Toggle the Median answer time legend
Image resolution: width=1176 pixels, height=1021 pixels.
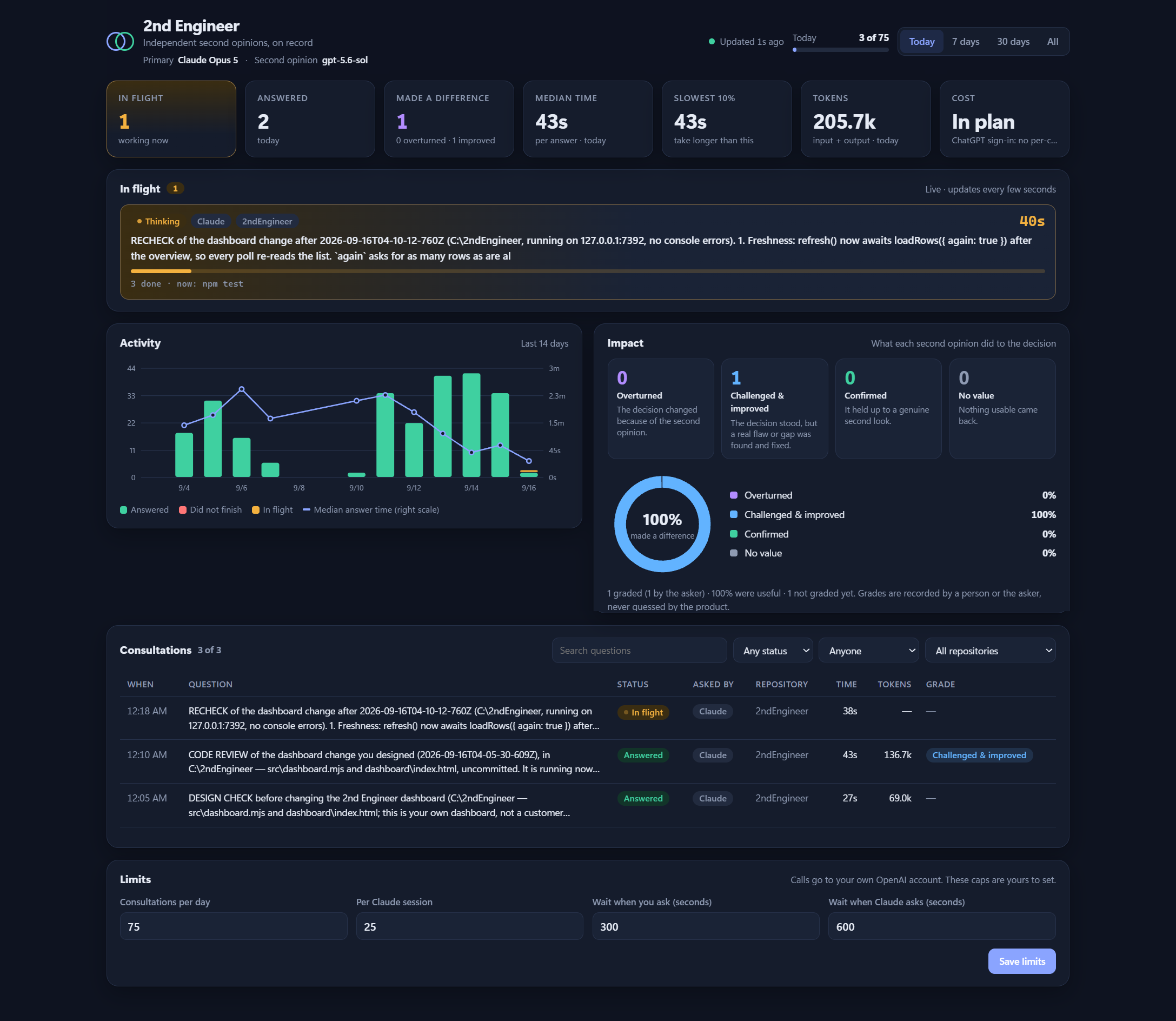pyautogui.click(x=371, y=509)
